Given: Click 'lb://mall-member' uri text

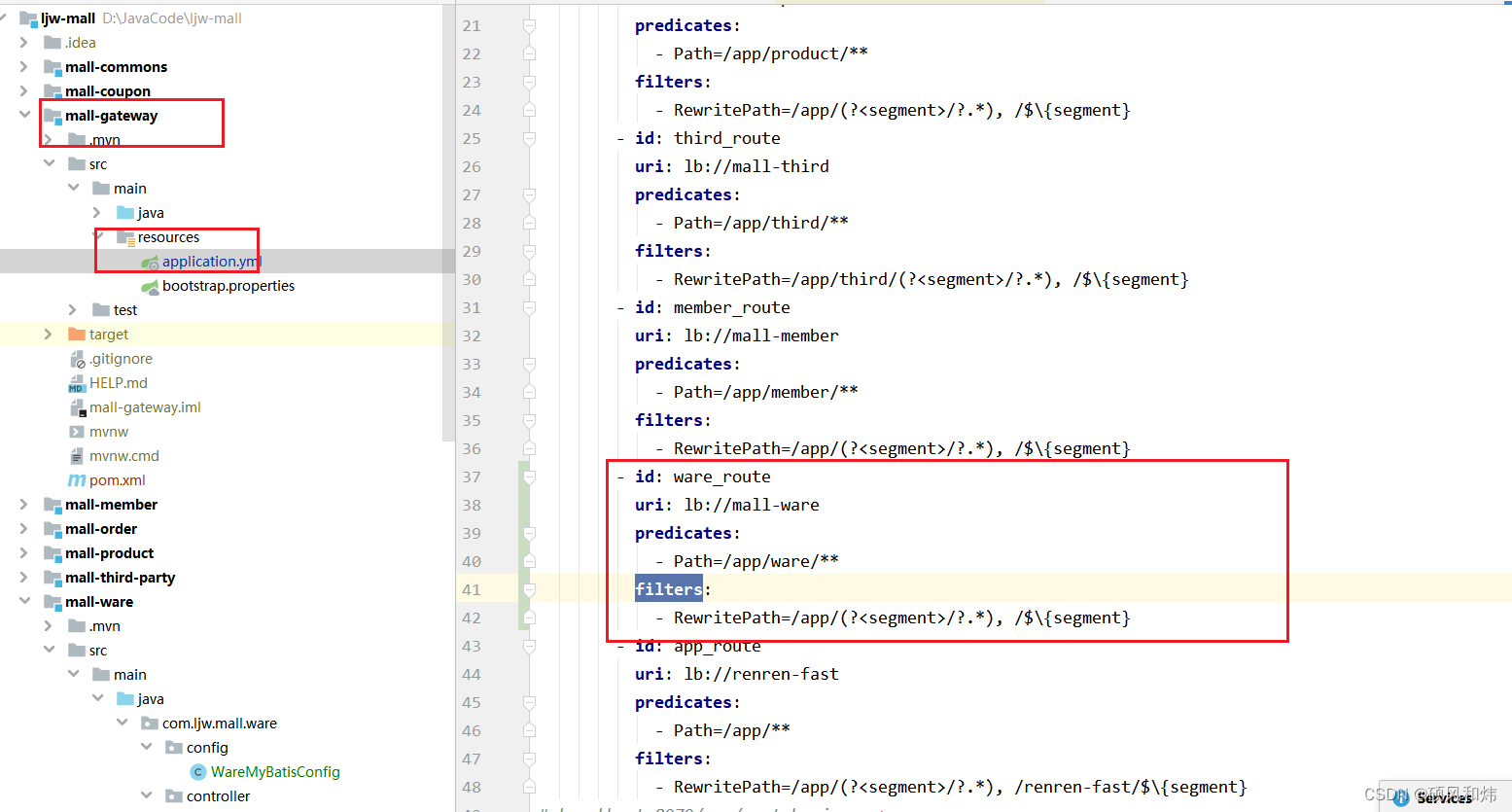Looking at the screenshot, I should click(x=761, y=335).
